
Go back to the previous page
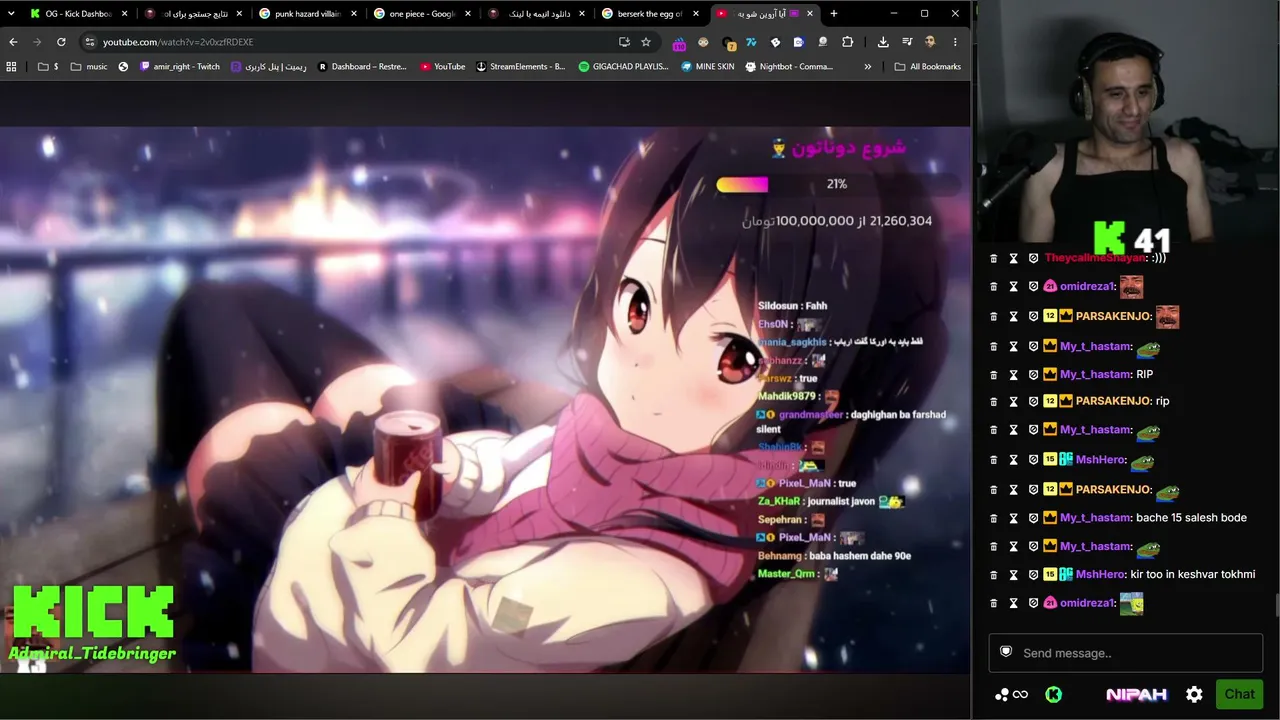(13, 42)
